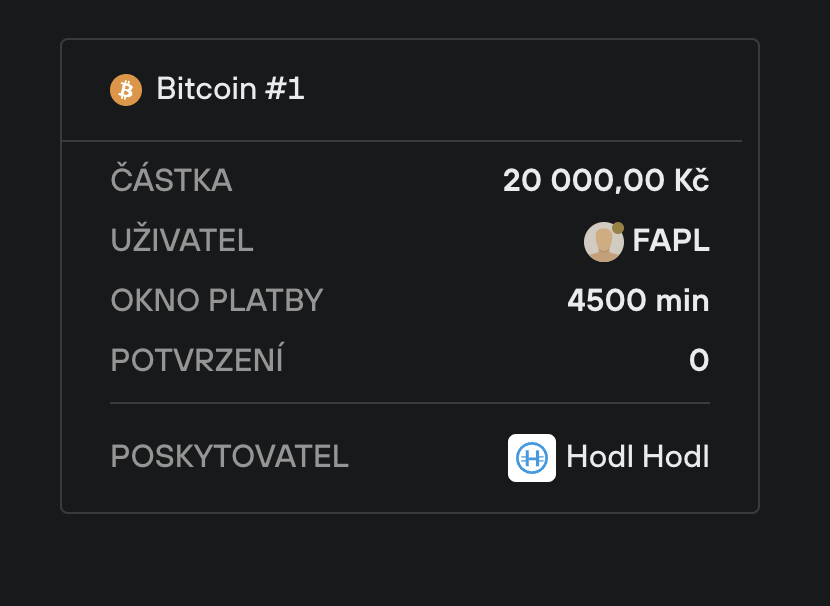
Task: Select the 20 000,00 Kč amount
Action: tap(605, 180)
